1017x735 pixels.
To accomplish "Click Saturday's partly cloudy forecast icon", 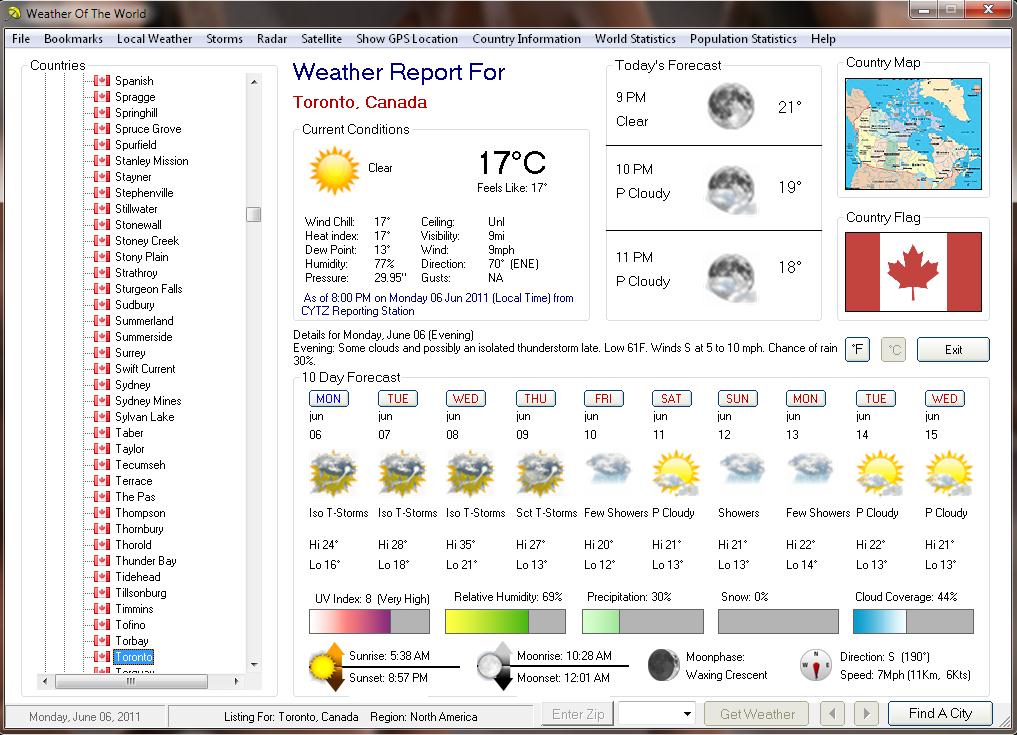I will (x=674, y=471).
